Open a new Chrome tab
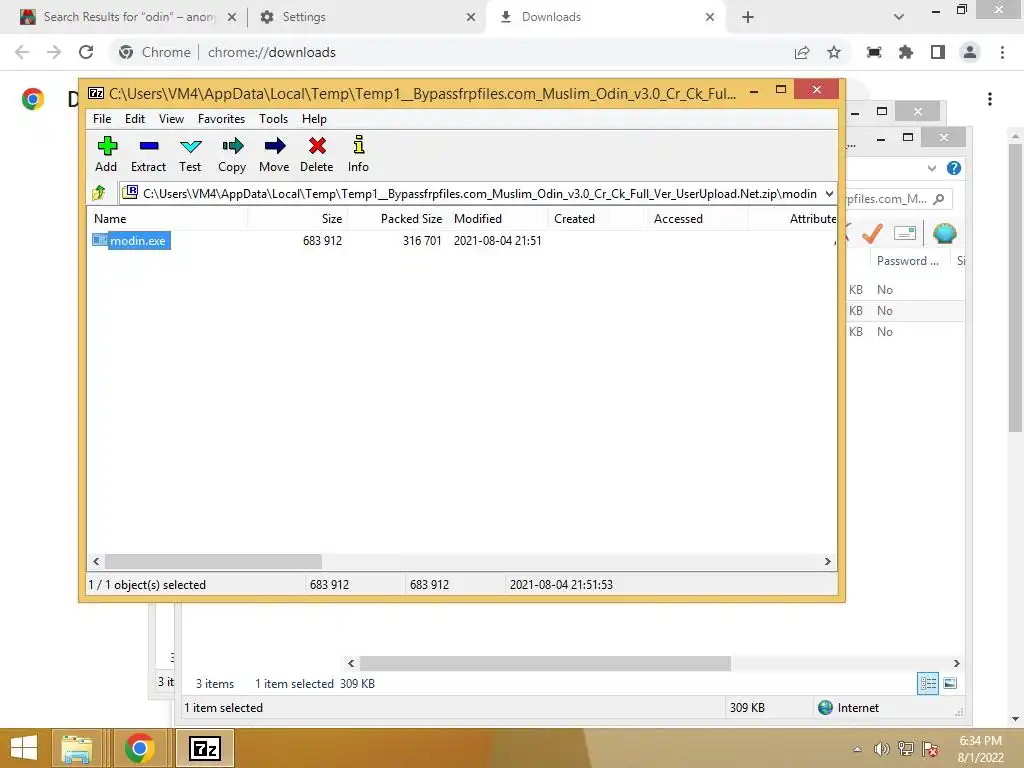 [x=748, y=17]
